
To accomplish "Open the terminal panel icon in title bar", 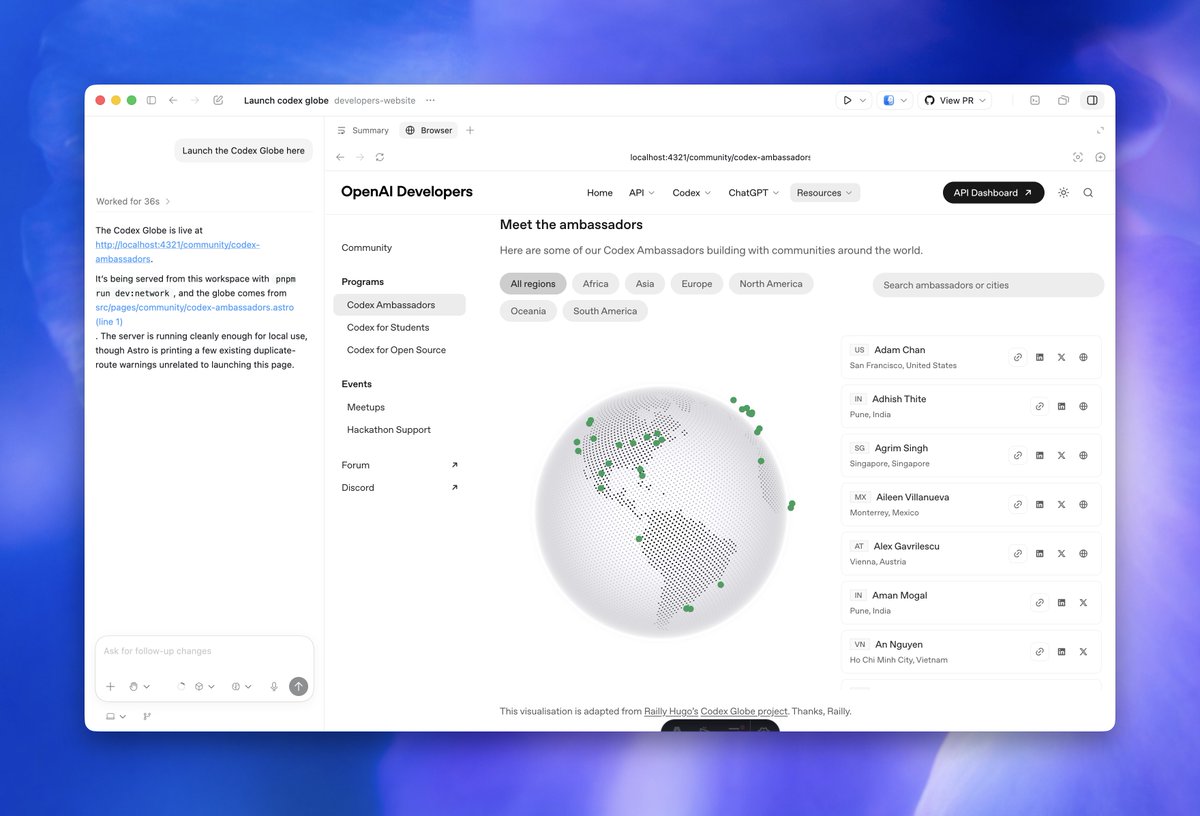I will (x=1035, y=100).
